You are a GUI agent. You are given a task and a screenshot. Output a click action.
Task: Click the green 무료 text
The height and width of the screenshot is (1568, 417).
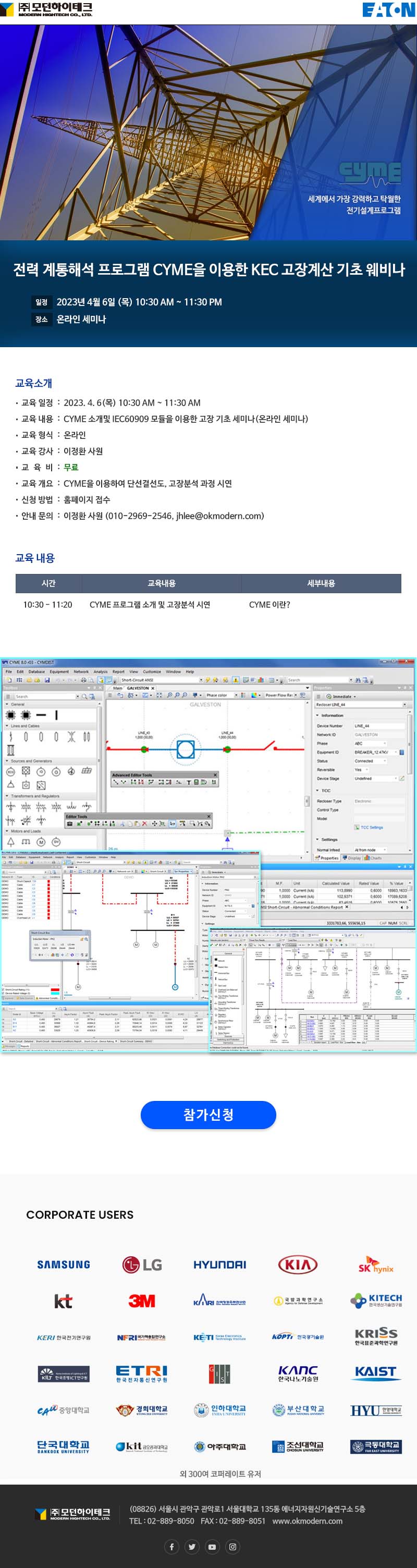(71, 468)
